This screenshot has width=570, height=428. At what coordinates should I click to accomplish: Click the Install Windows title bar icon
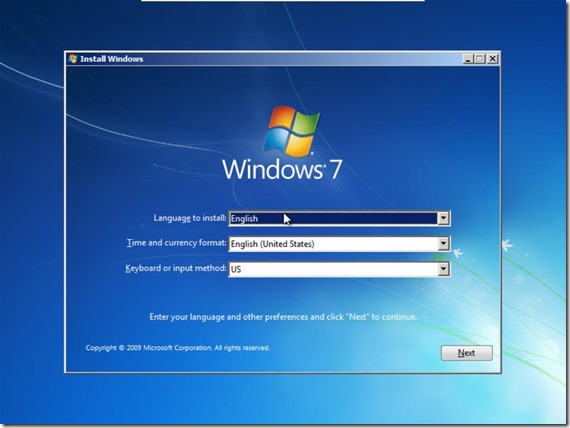pyautogui.click(x=73, y=59)
